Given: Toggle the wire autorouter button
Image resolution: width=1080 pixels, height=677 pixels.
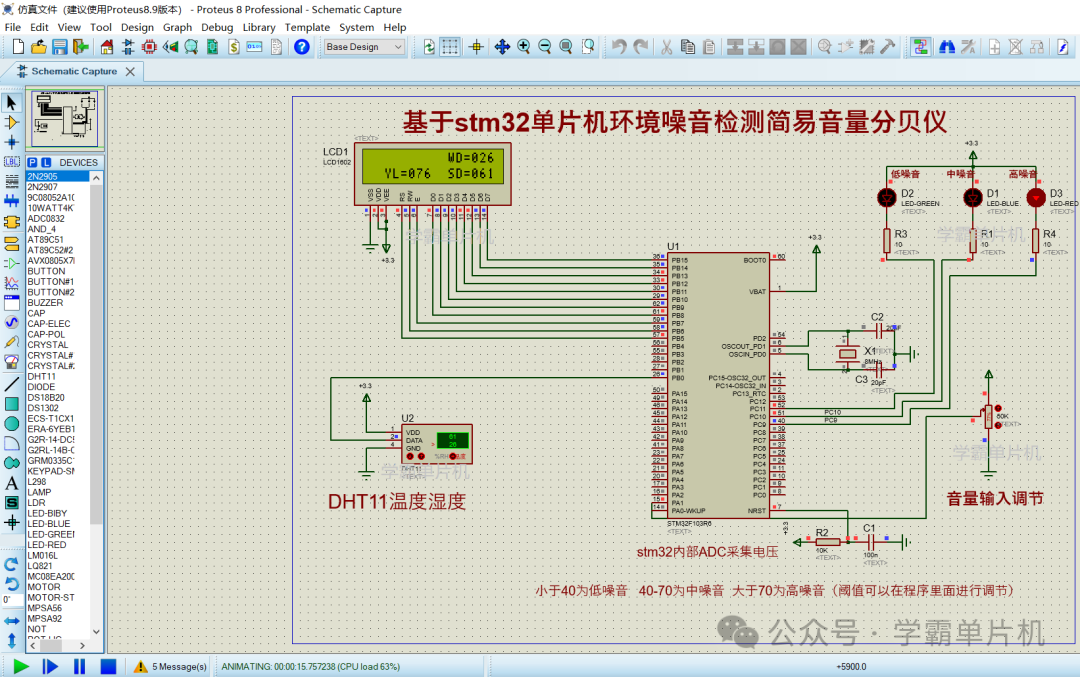Looking at the screenshot, I should [920, 47].
